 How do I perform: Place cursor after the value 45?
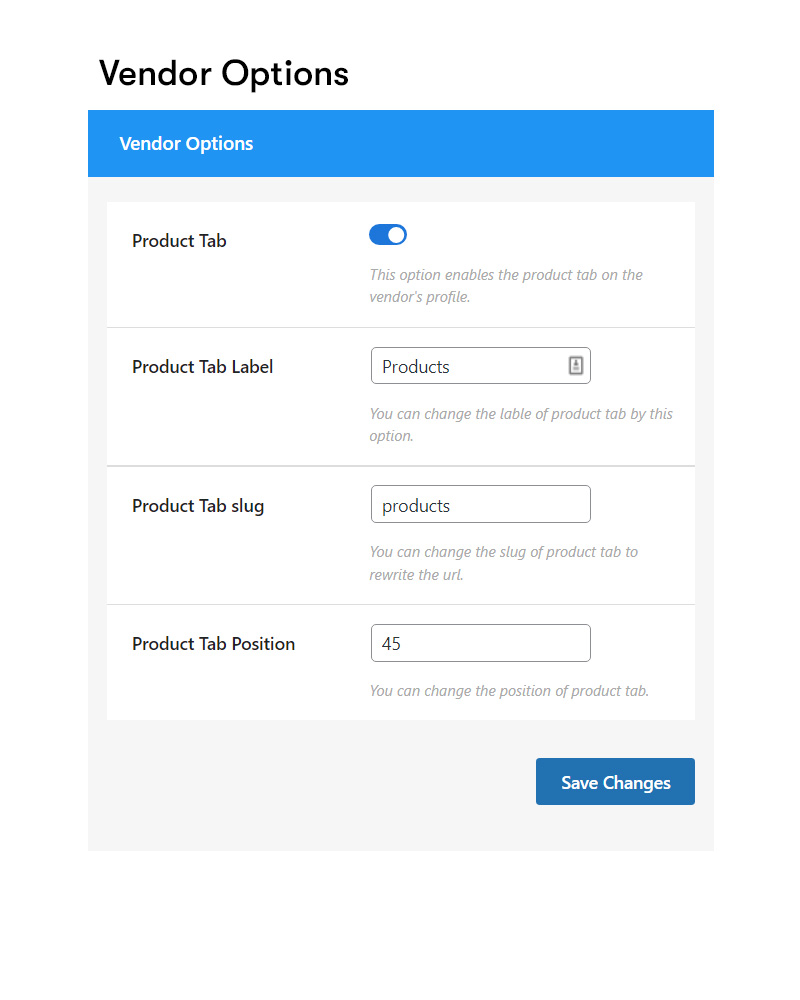coord(403,643)
